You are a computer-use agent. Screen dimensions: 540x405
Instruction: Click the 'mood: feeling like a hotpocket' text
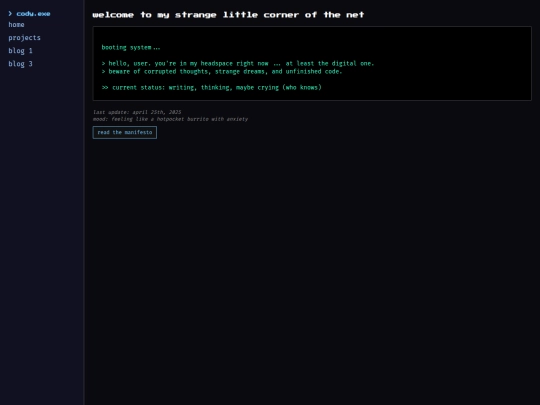pos(170,119)
